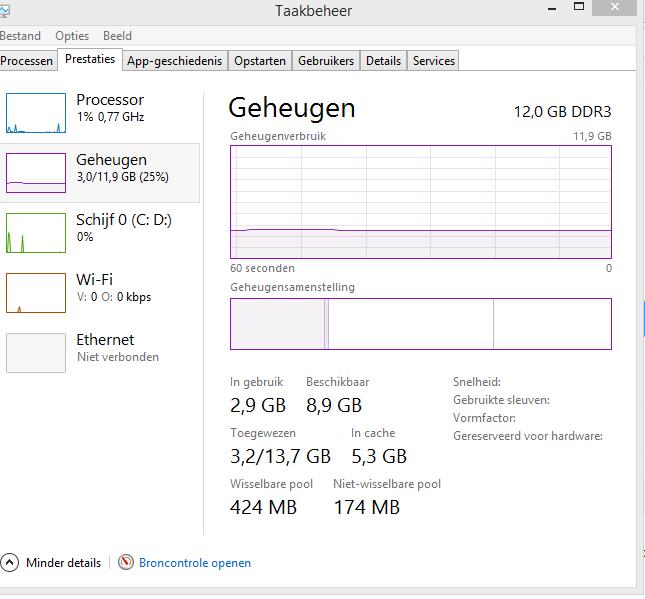Image resolution: width=645 pixels, height=599 pixels.
Task: Click the Geheugenverbruik usage graph
Action: coord(420,202)
